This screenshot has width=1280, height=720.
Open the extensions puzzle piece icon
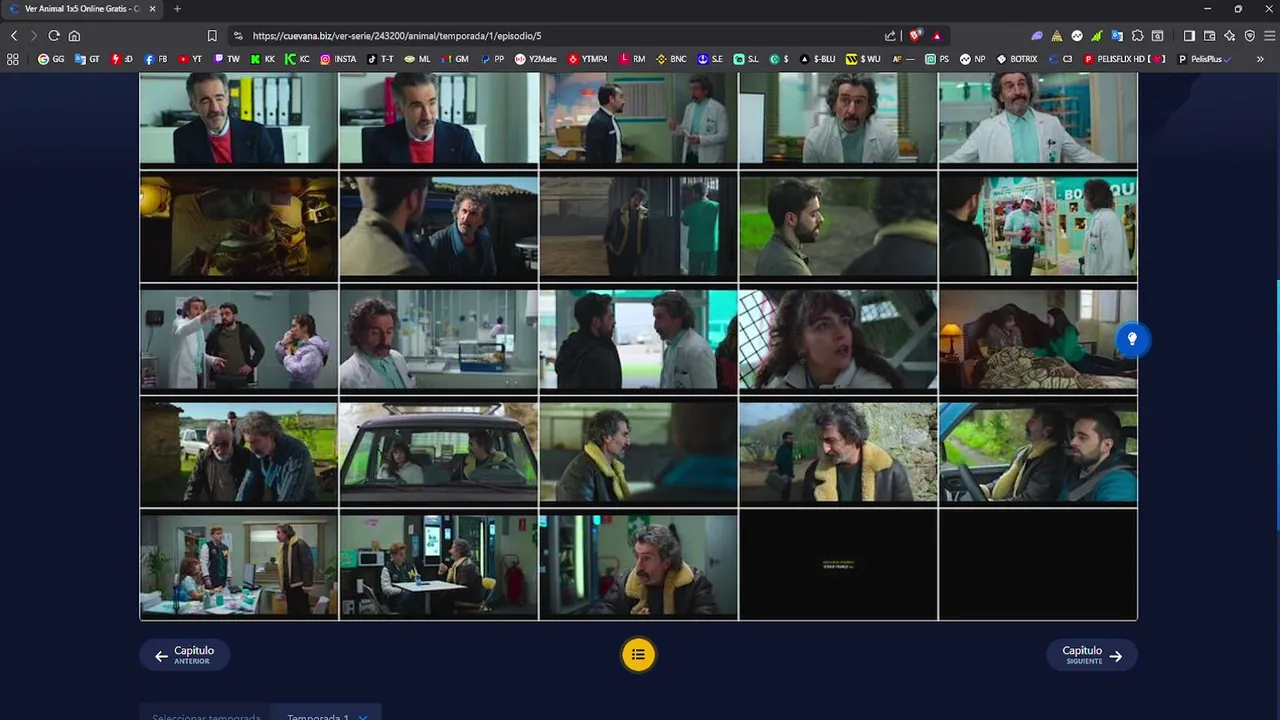coord(1137,36)
